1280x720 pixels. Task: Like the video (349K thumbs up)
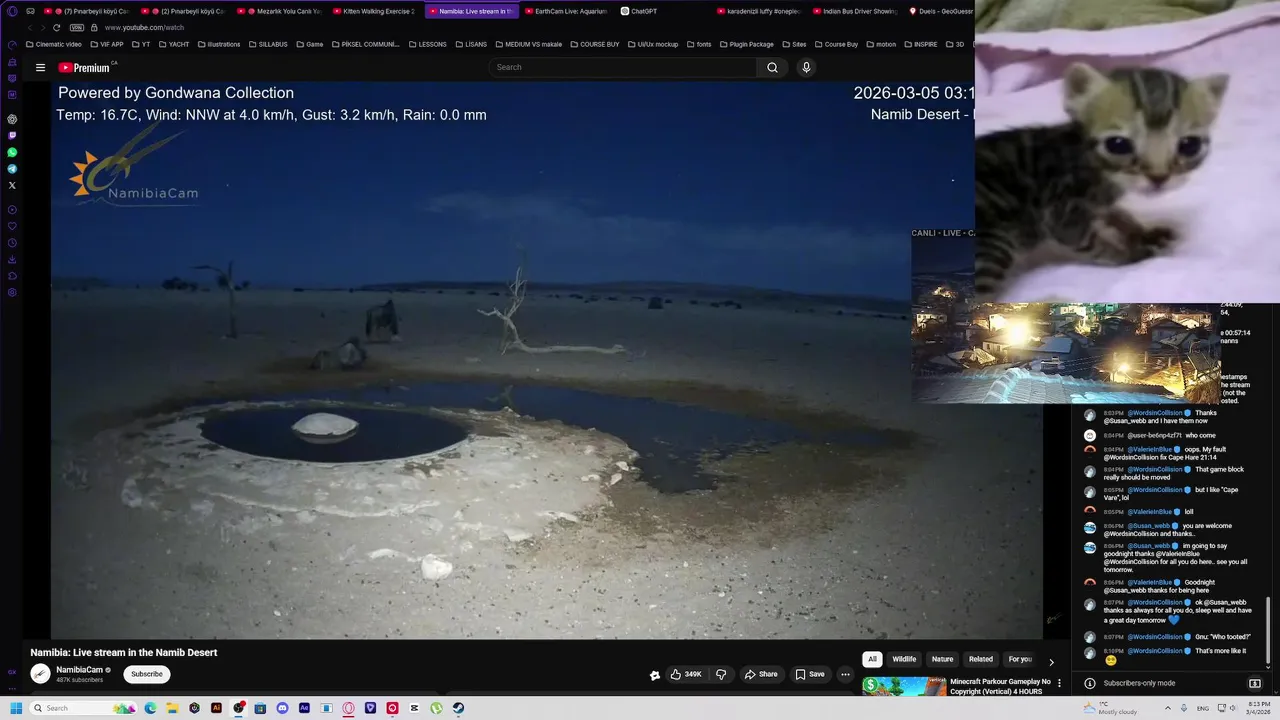[x=686, y=674]
